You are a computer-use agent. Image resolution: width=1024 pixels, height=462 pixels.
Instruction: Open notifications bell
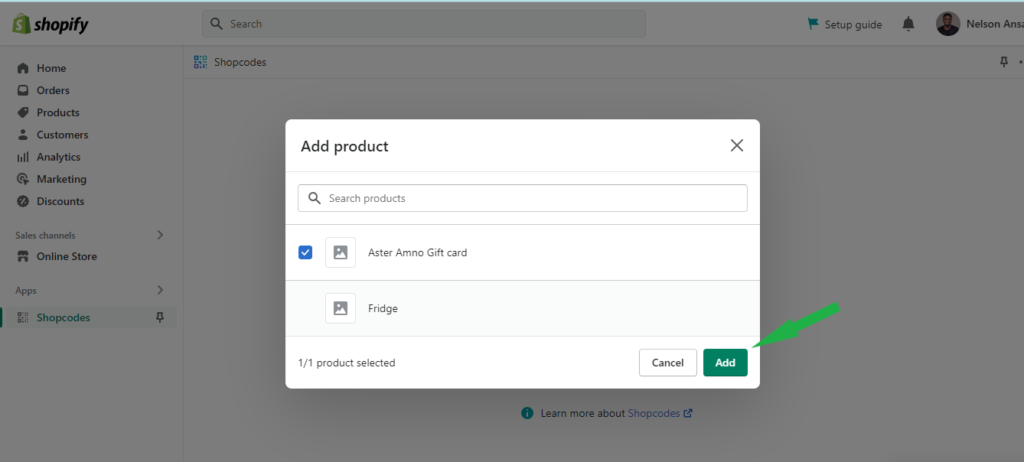tap(908, 24)
